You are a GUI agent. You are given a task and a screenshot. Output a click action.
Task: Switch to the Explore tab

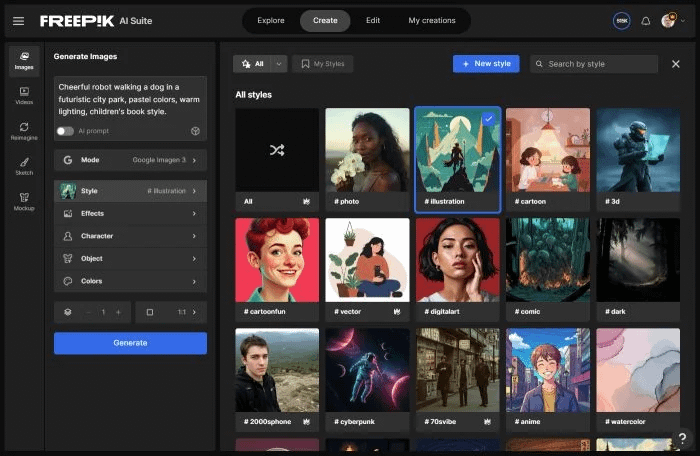pyautogui.click(x=271, y=21)
